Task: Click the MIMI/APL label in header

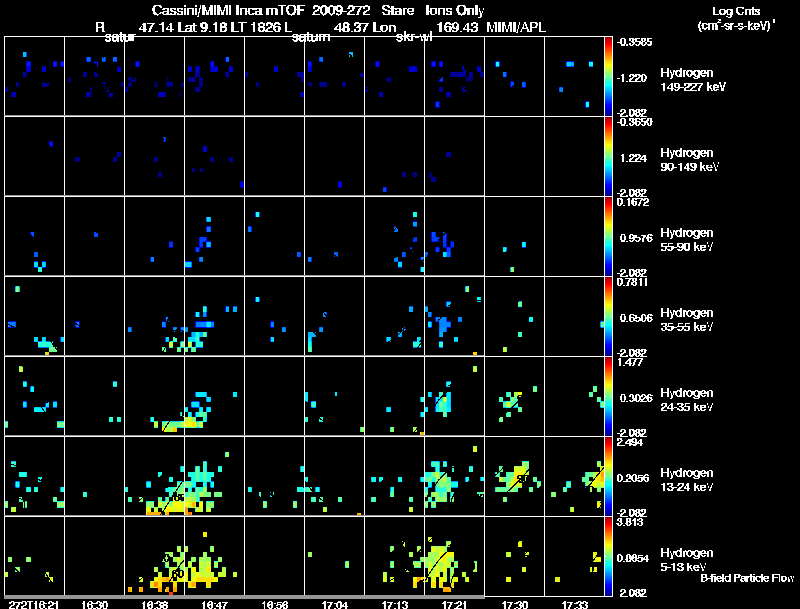Action: coord(516,28)
